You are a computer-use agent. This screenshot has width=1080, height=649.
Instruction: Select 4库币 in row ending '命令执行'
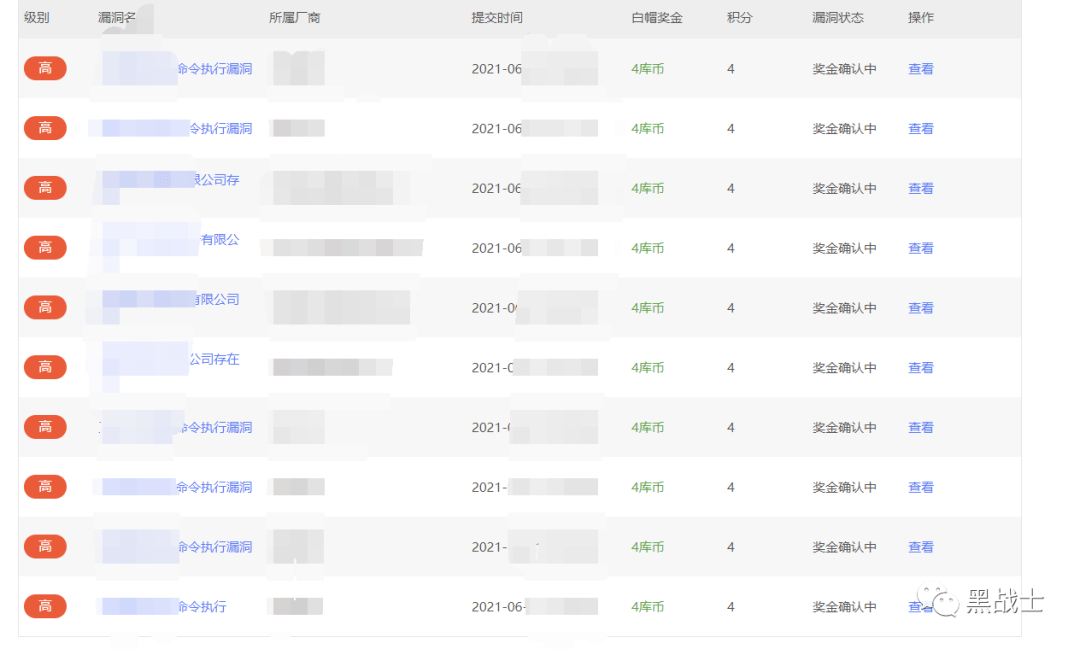pos(647,606)
